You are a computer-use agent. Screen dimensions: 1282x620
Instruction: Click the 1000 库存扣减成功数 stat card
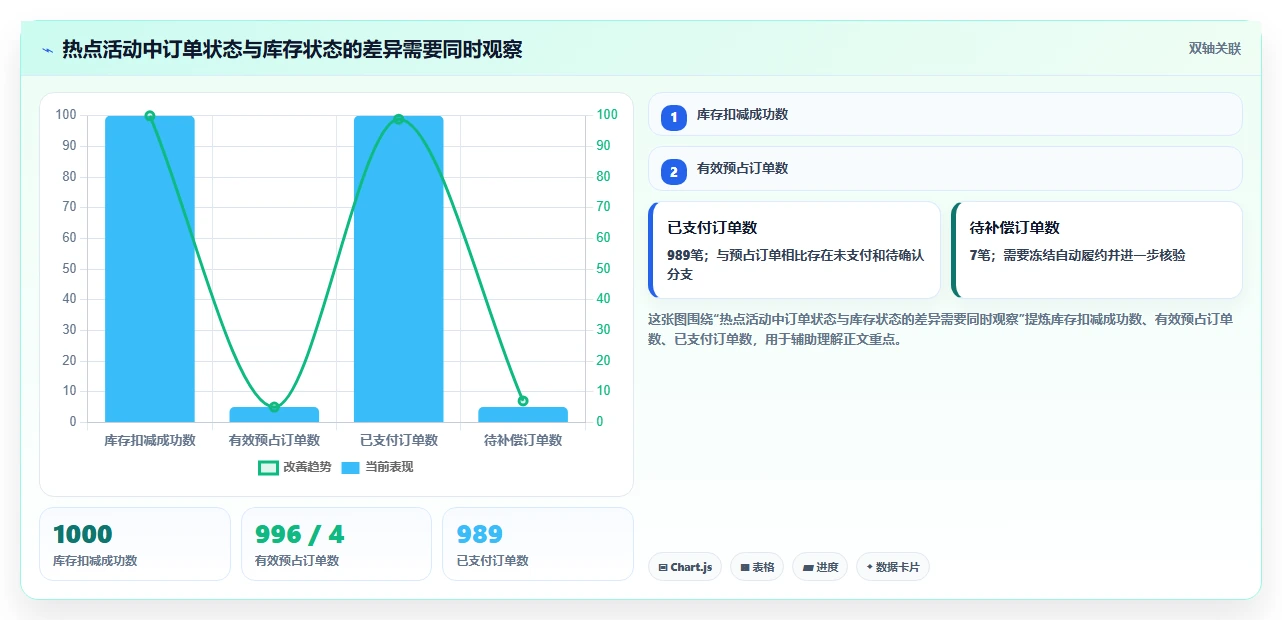[135, 544]
